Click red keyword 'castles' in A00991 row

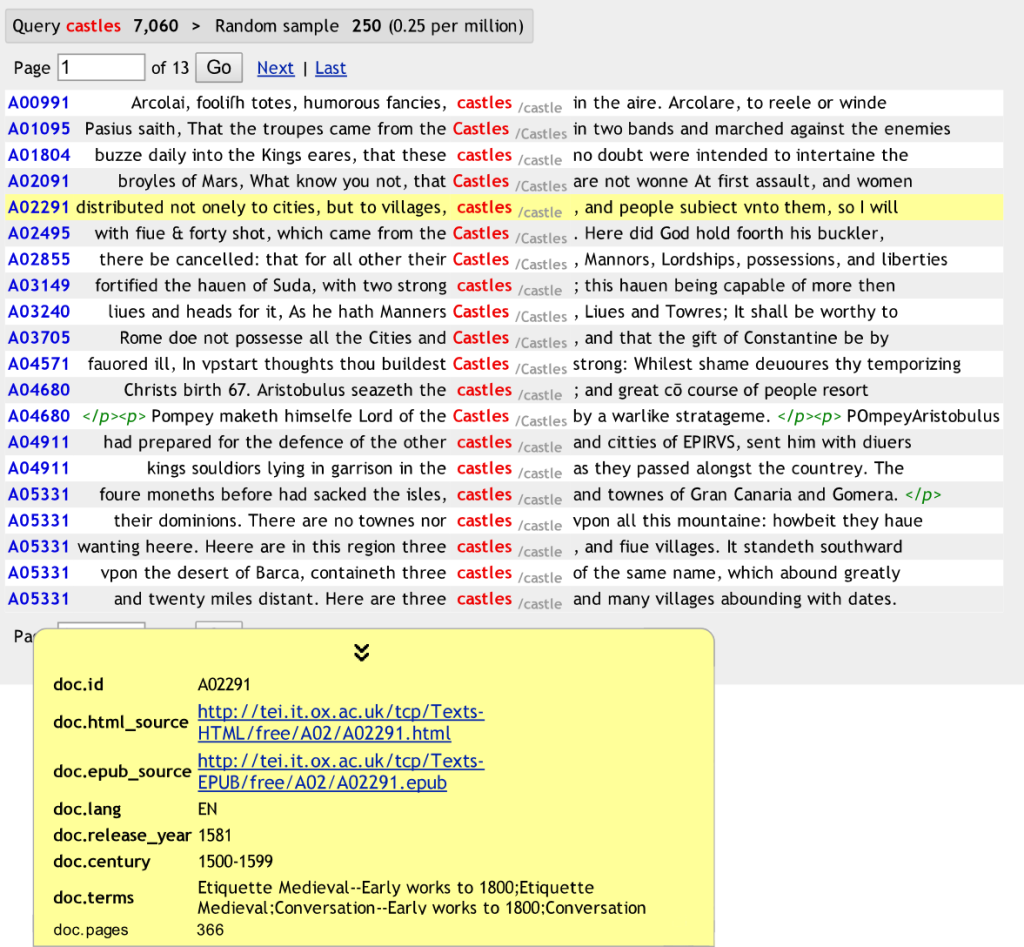point(484,103)
